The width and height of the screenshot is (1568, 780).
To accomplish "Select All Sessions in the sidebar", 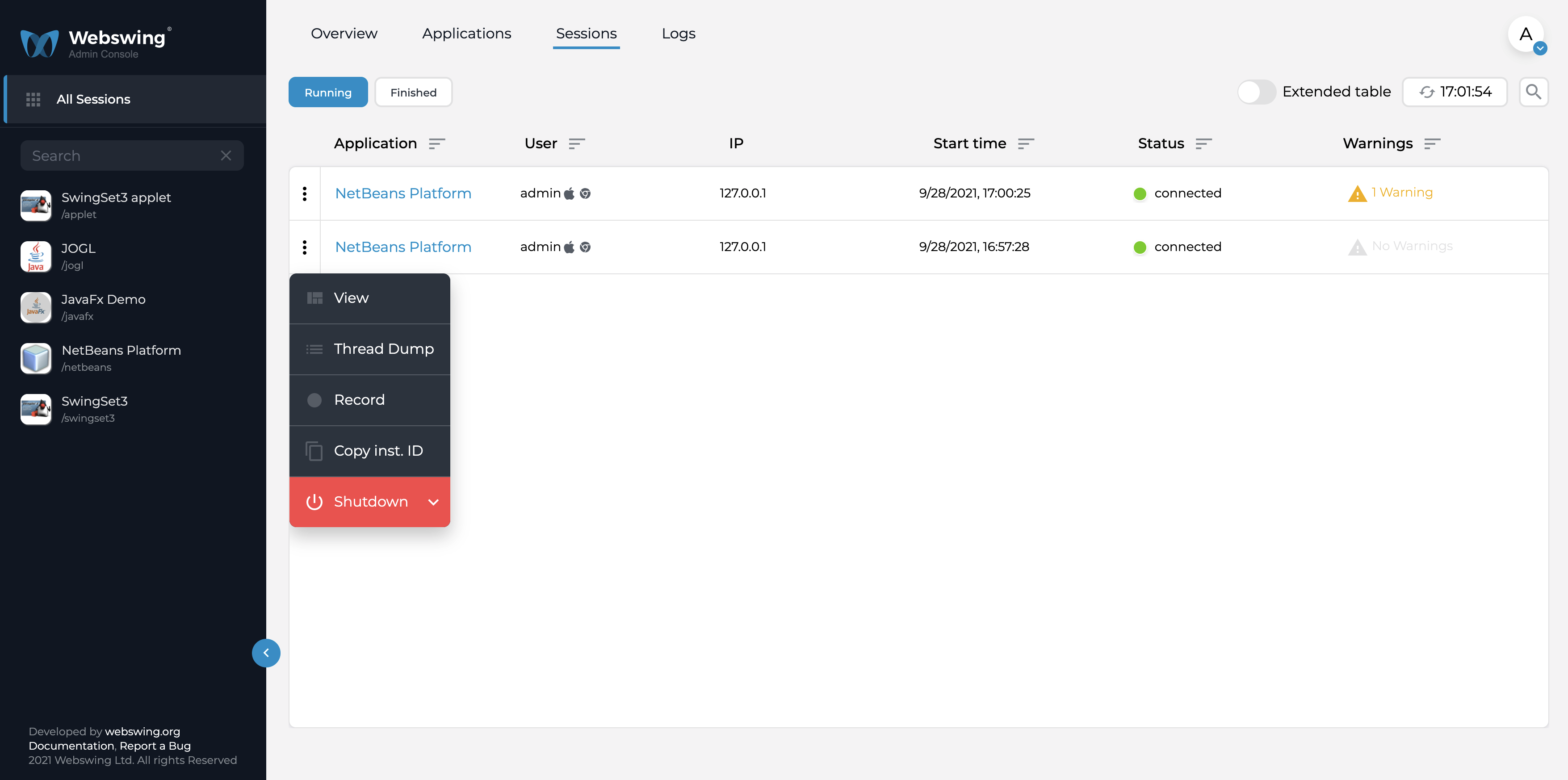I will click(135, 99).
